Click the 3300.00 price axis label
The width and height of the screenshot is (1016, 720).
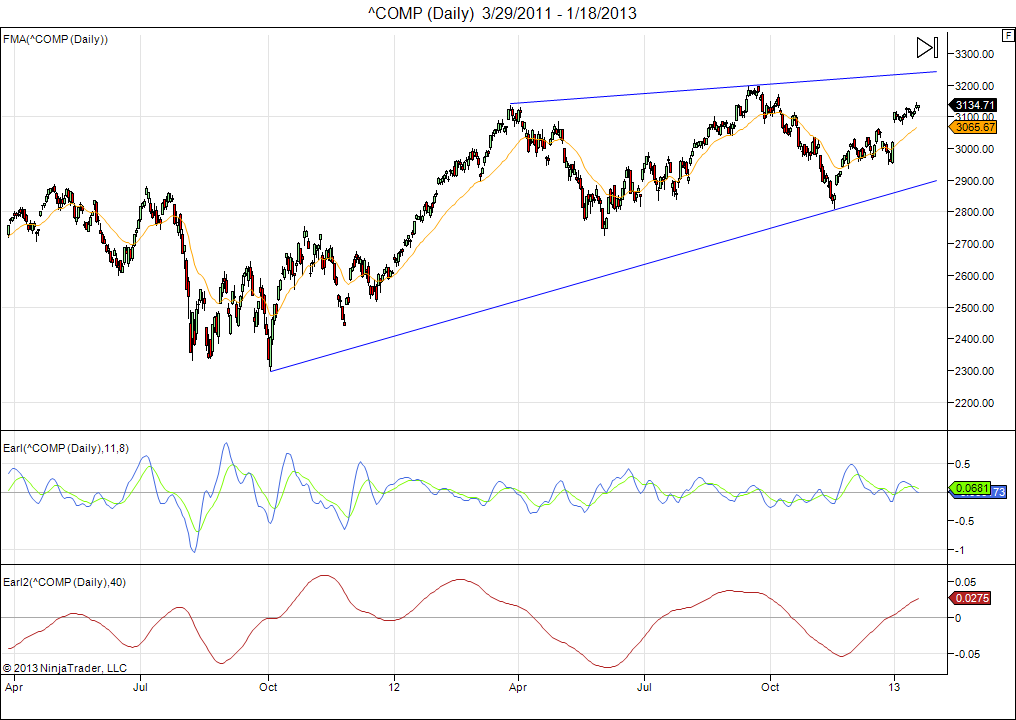coord(973,54)
